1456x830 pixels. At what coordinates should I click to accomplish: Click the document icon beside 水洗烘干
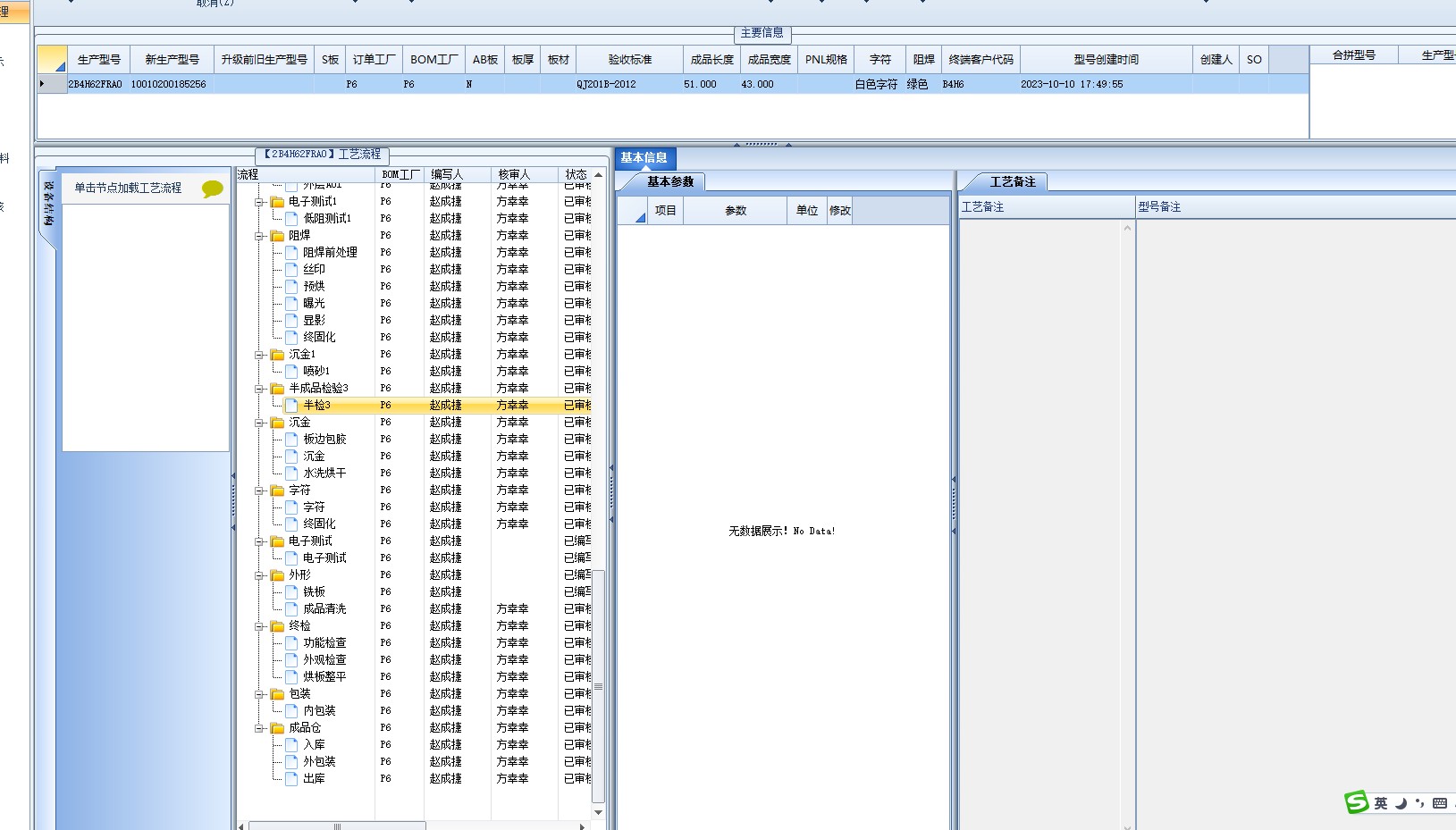[291, 473]
